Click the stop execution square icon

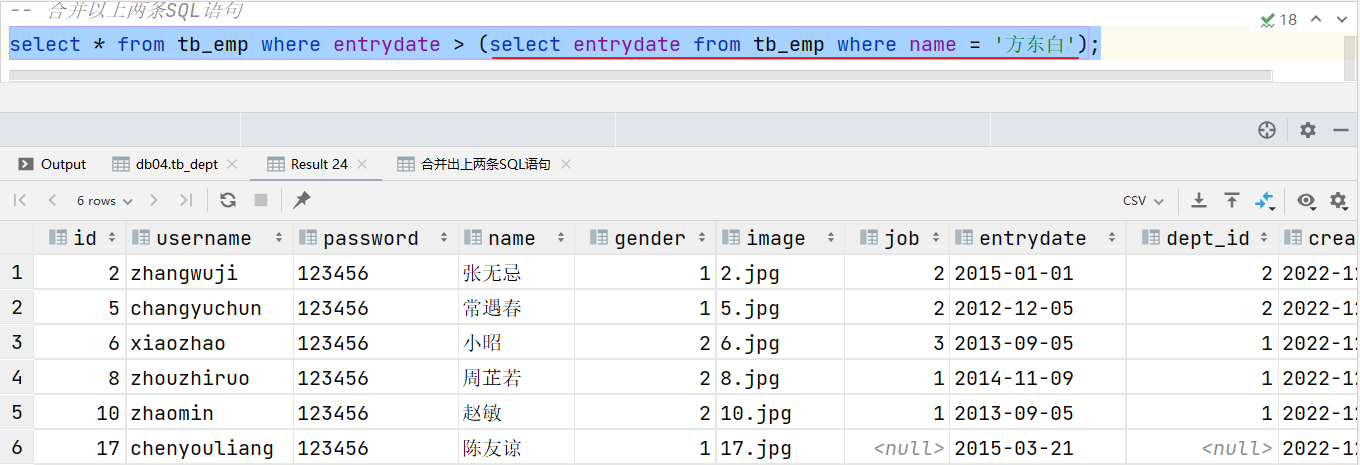point(261,200)
